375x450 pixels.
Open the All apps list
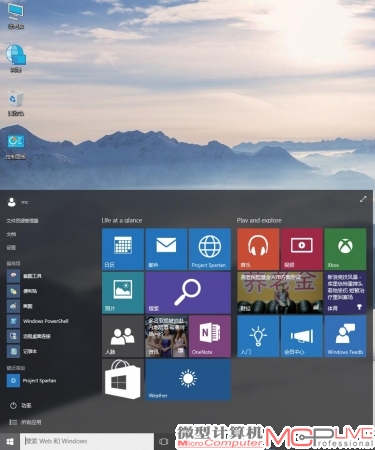[25, 422]
